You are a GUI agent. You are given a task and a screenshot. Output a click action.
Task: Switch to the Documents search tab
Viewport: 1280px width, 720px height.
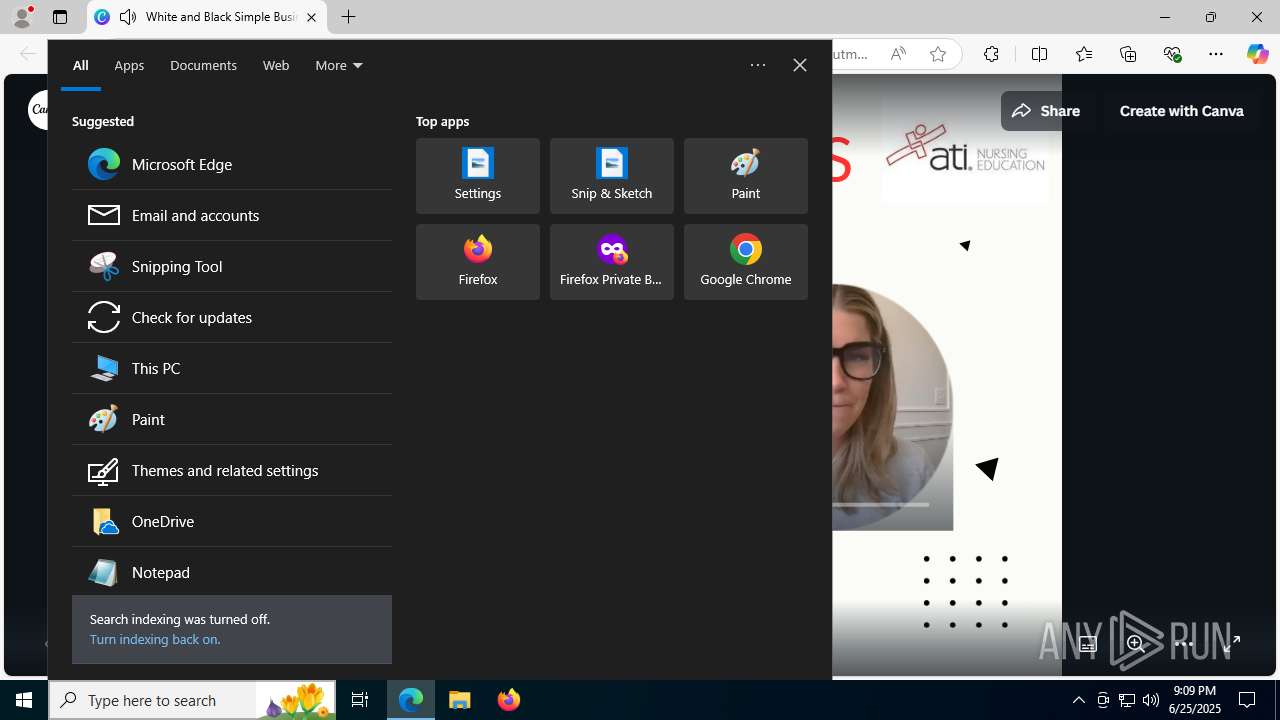pos(203,65)
